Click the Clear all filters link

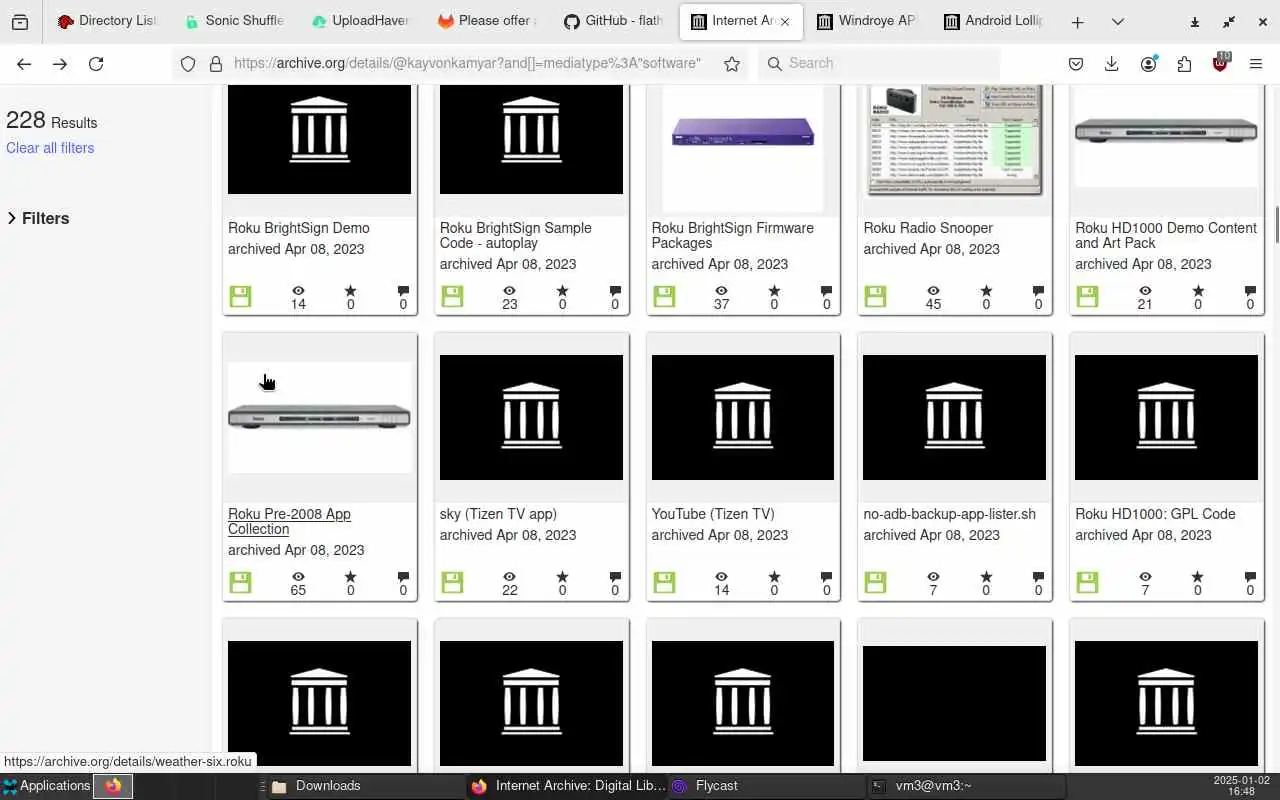pos(50,148)
